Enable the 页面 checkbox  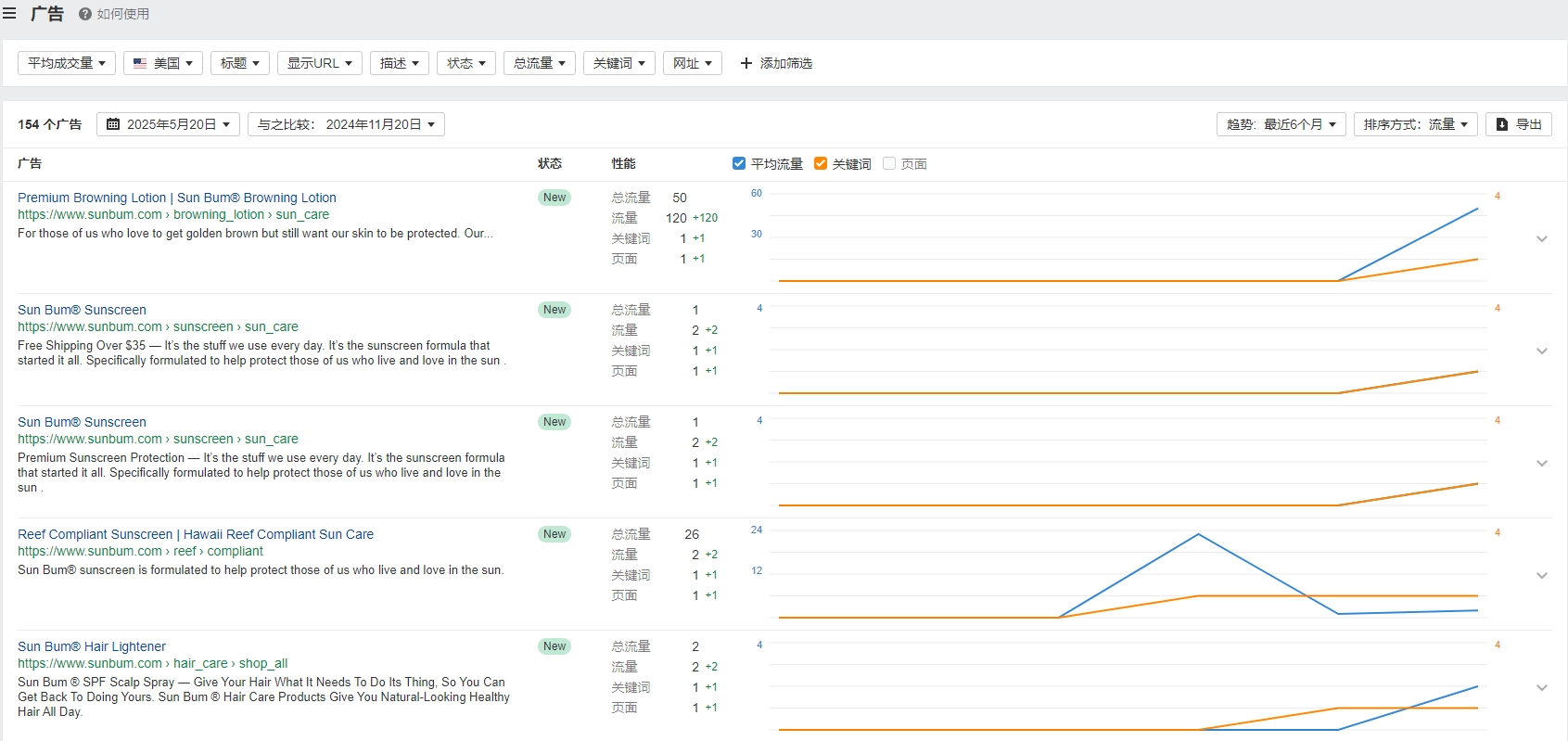pos(889,163)
